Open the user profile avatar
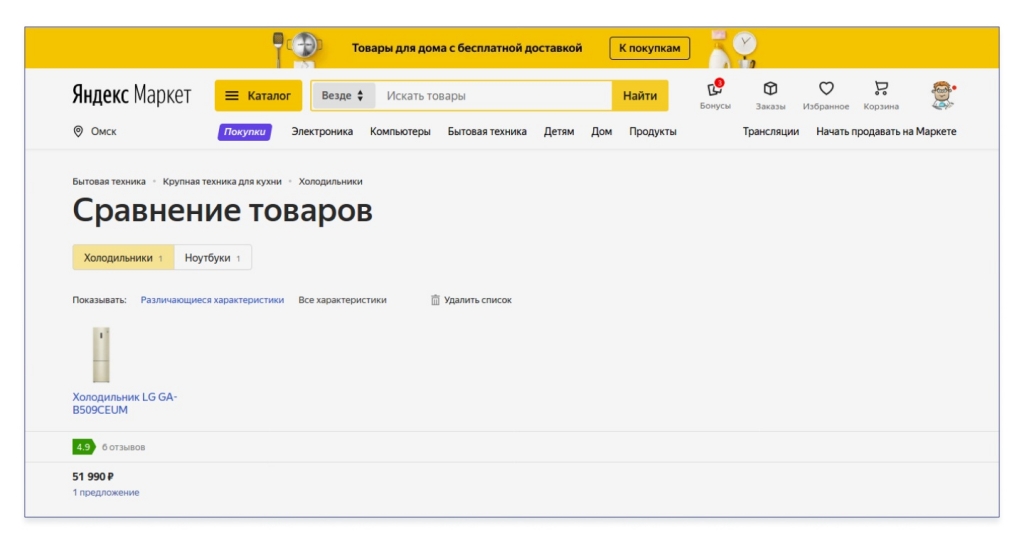This screenshot has height=544, width=1024. [942, 95]
